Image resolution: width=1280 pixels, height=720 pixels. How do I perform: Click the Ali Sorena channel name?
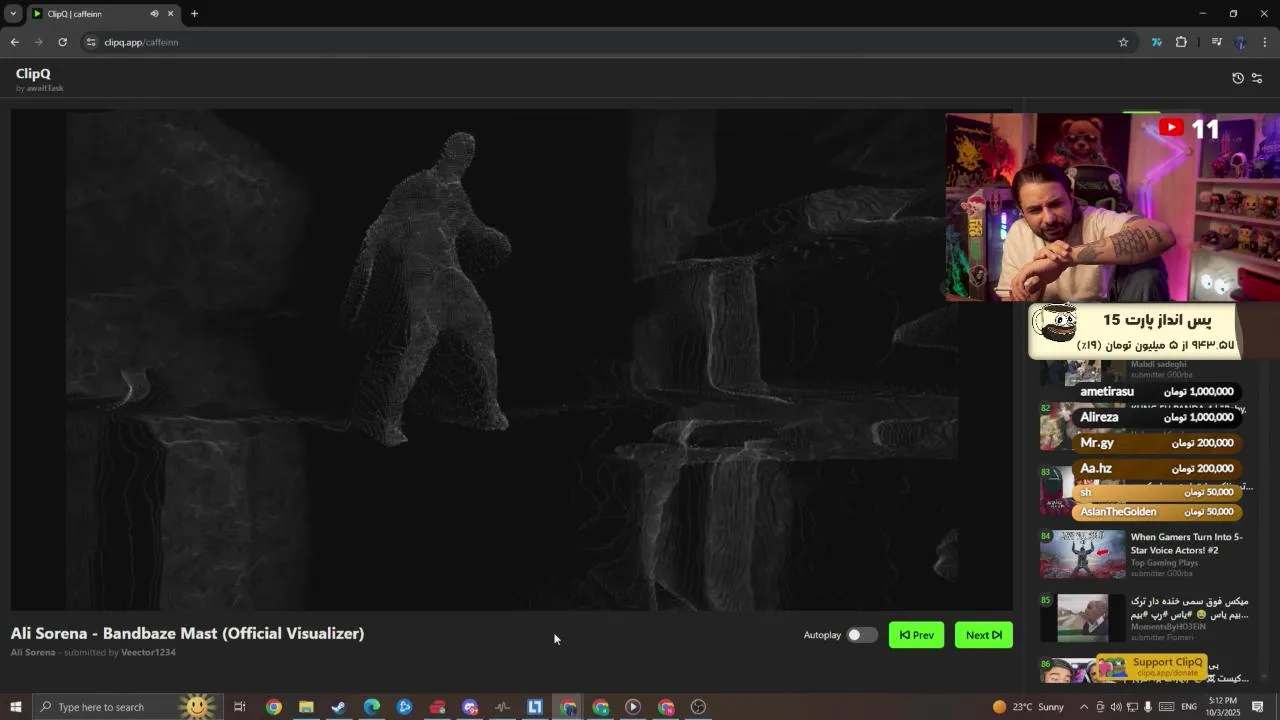(33, 652)
